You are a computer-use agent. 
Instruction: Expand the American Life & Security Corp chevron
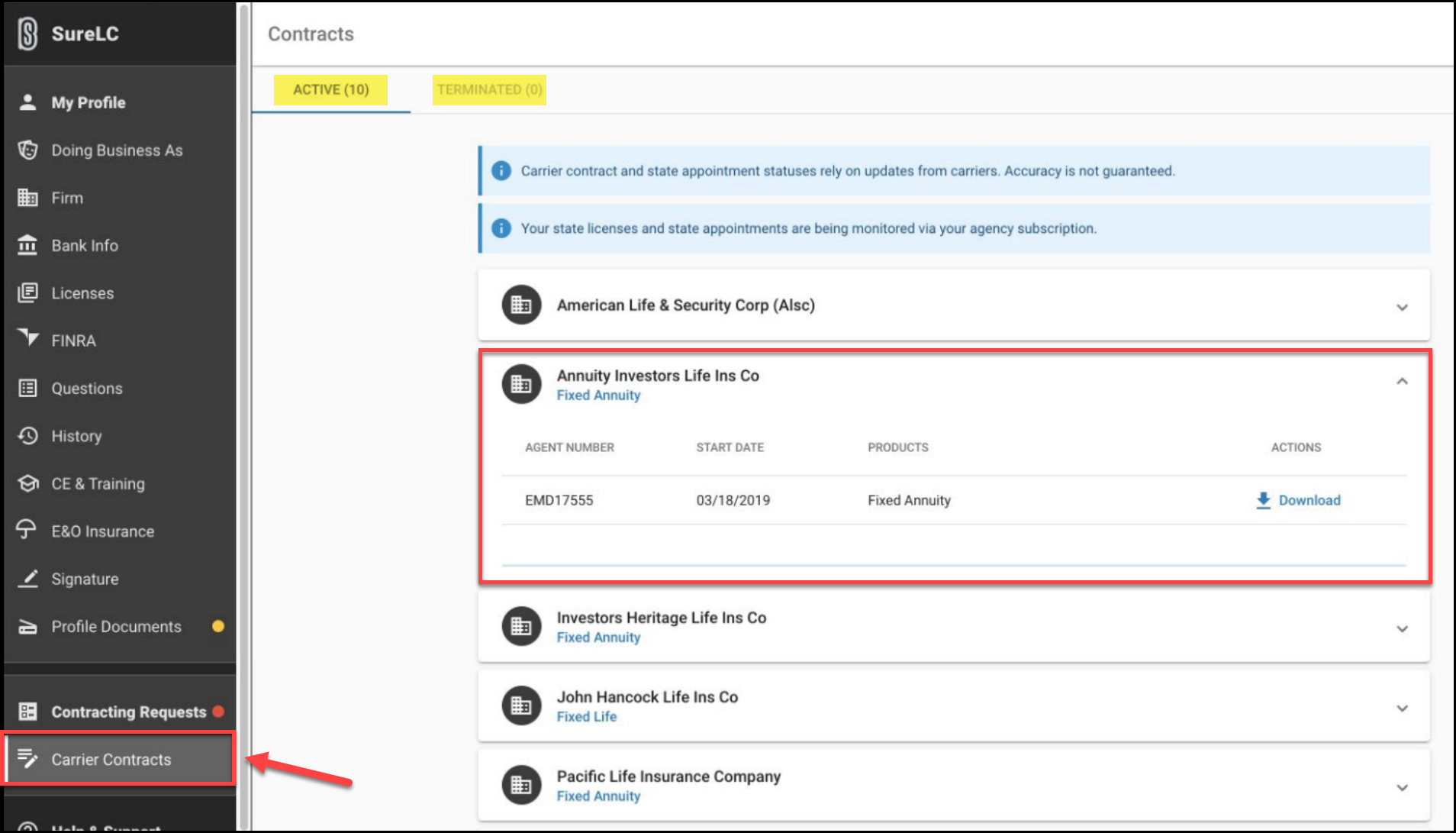pyautogui.click(x=1402, y=307)
